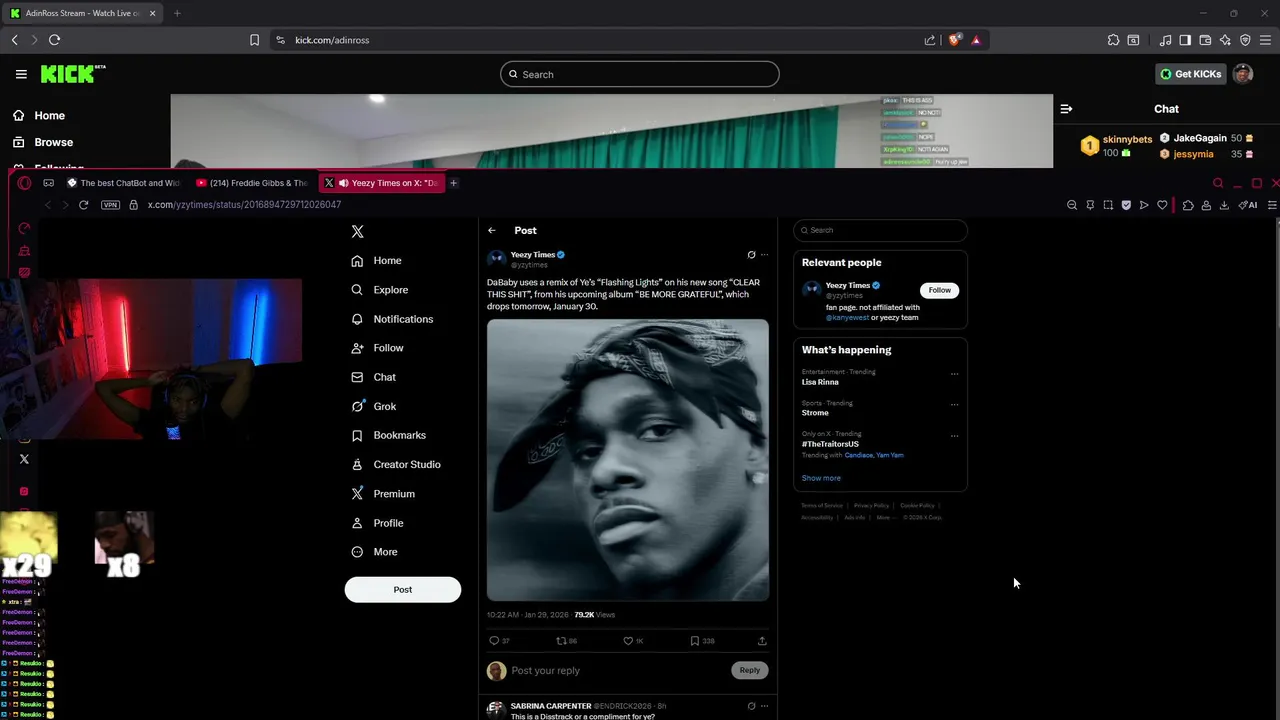Open Notifications in X navigation

coord(392,319)
